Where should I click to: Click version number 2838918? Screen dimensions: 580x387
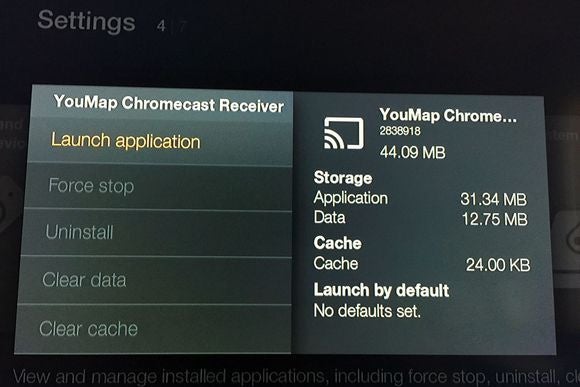(400, 131)
